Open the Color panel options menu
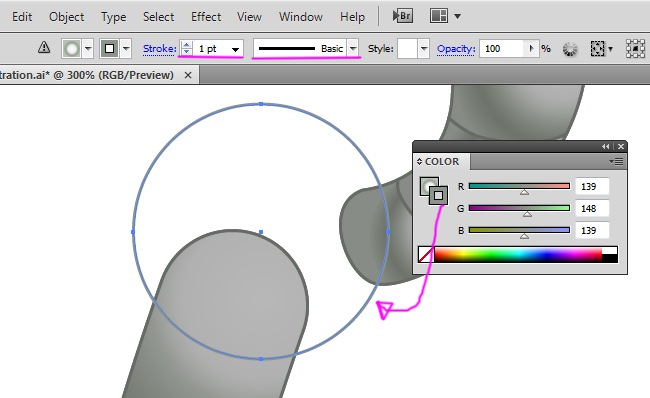 [616, 161]
